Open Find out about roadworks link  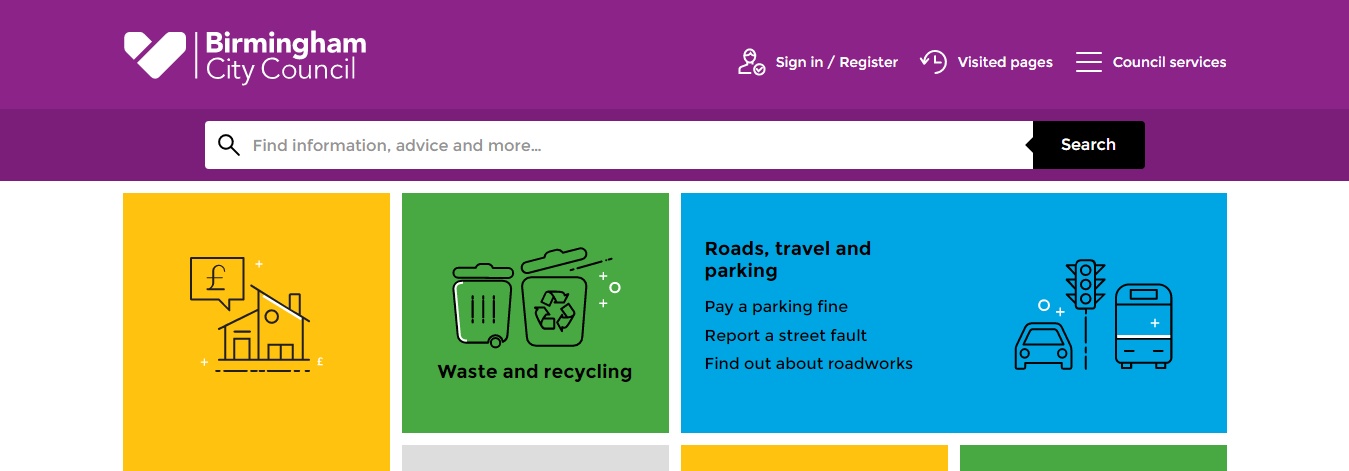(809, 364)
